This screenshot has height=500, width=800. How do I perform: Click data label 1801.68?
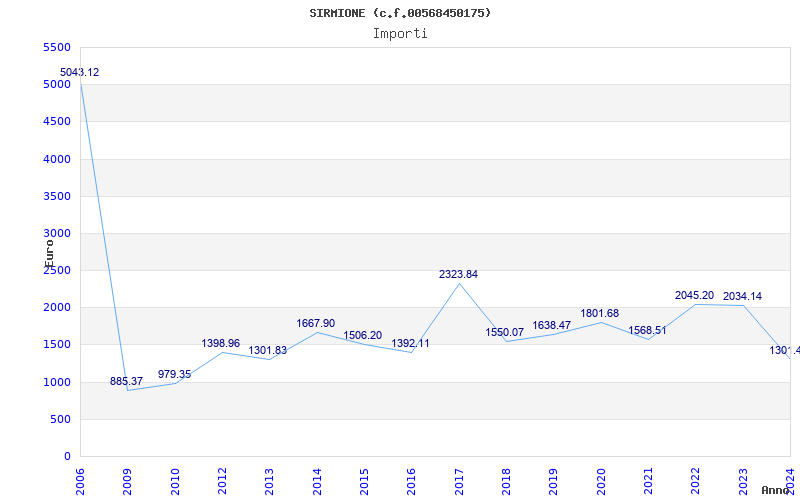point(599,313)
